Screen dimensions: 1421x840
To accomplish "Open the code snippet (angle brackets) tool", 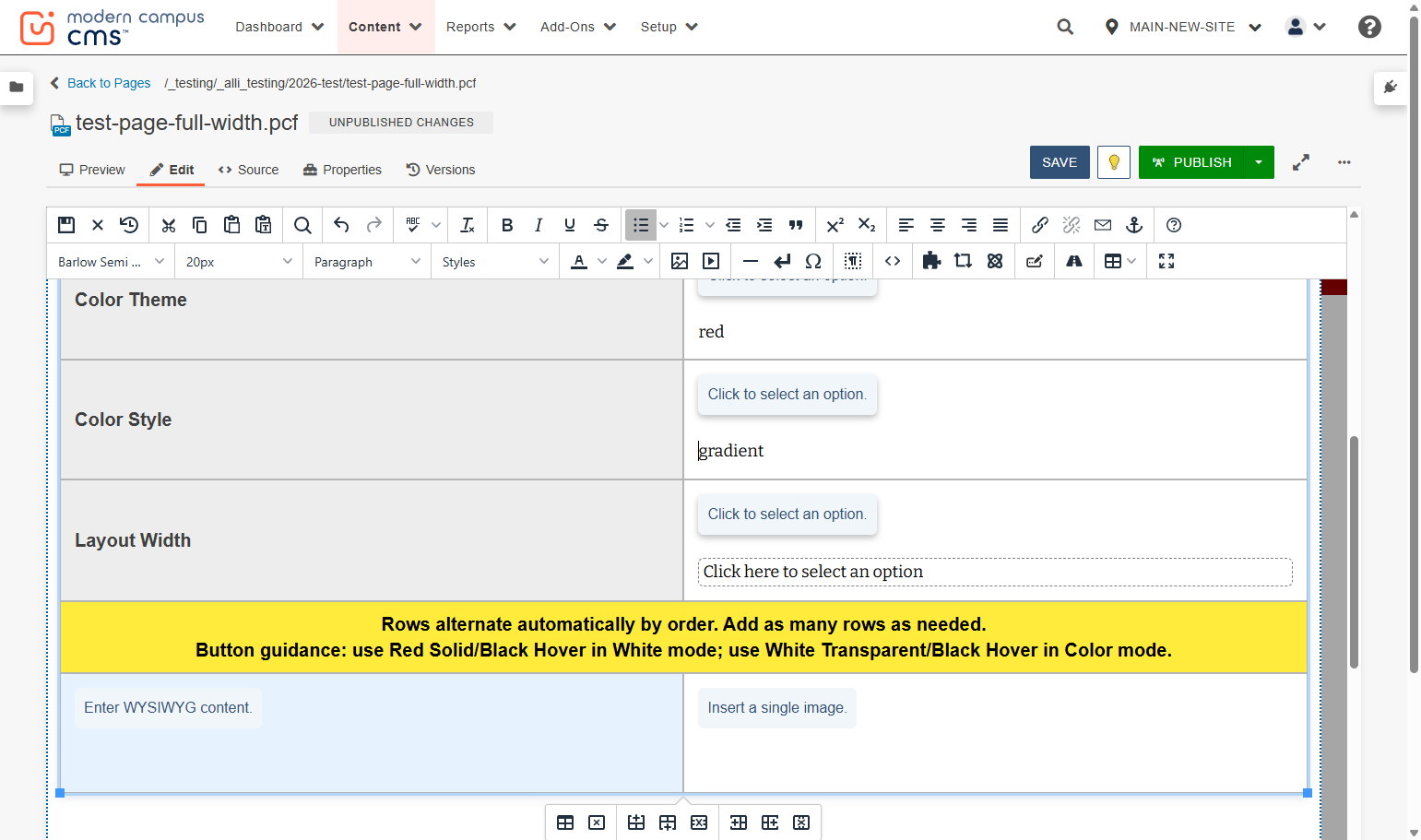I will click(x=893, y=261).
